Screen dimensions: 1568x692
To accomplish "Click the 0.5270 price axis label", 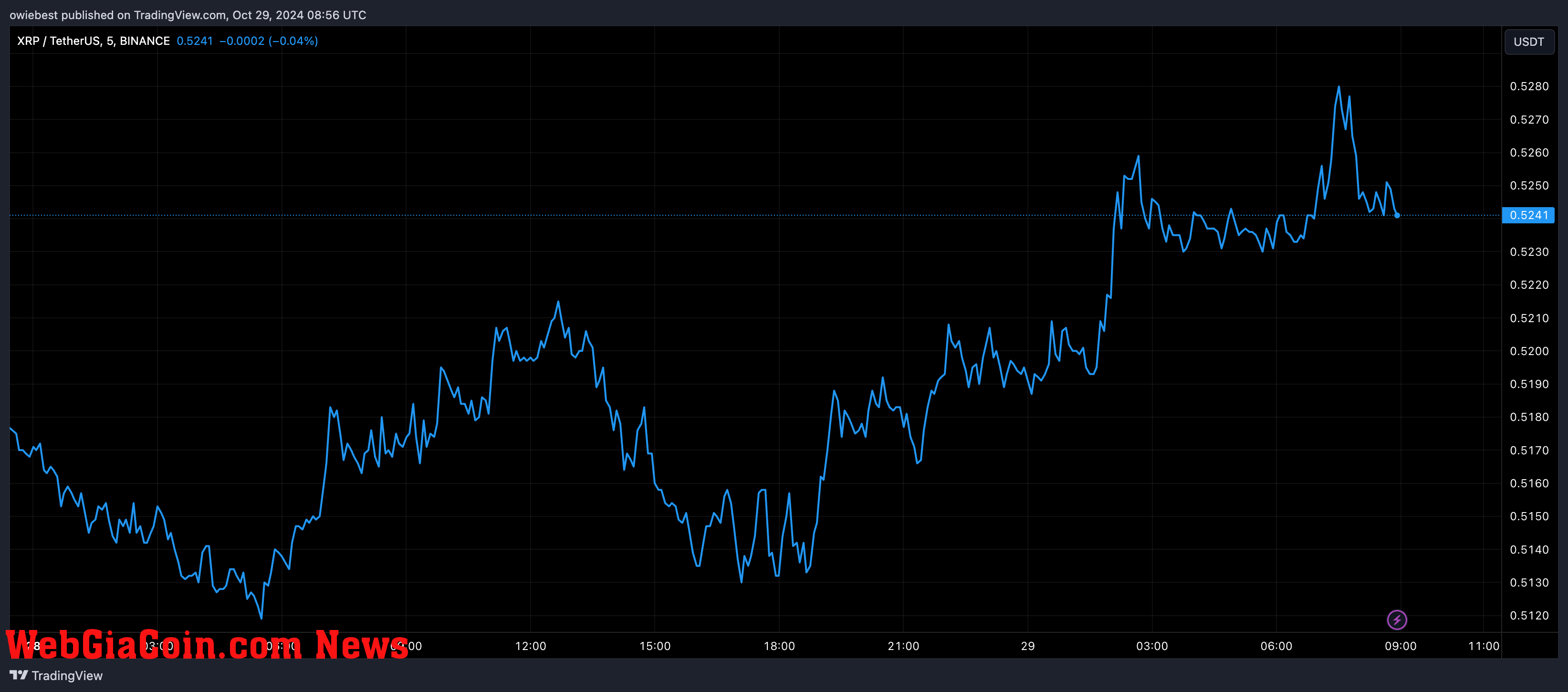I will [x=1529, y=119].
